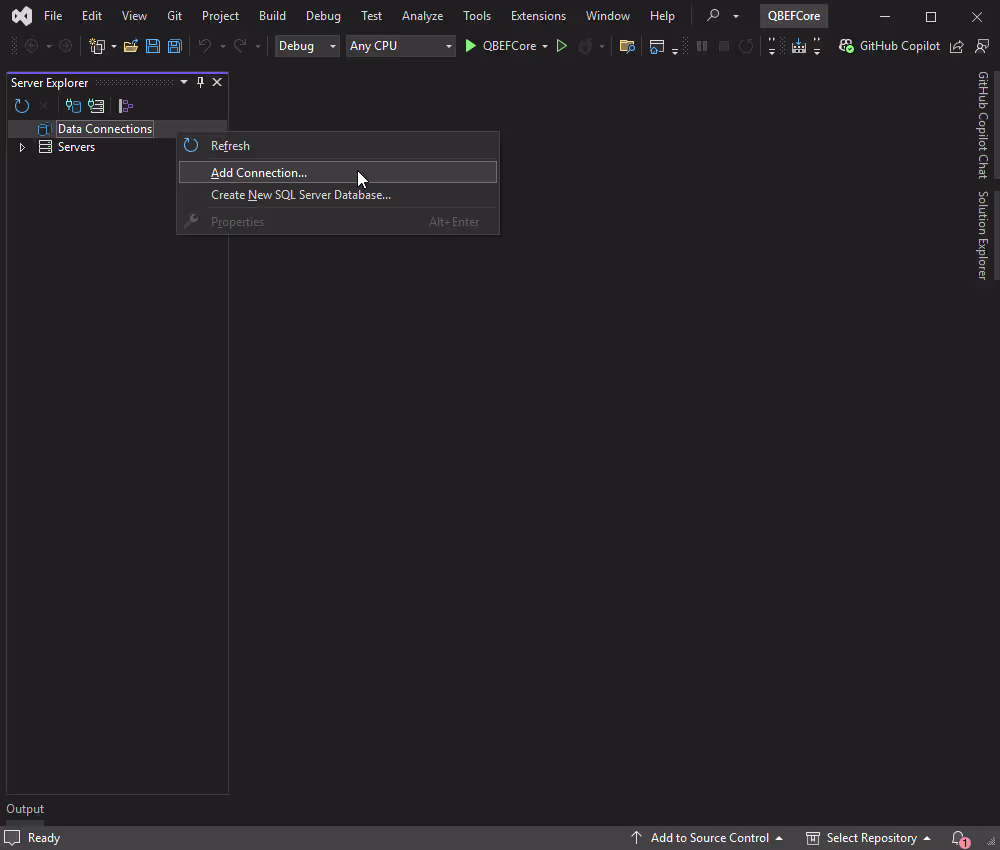Screen dimensions: 1000x850
Task: Click the Send Feedback person icon
Action: coord(982,46)
